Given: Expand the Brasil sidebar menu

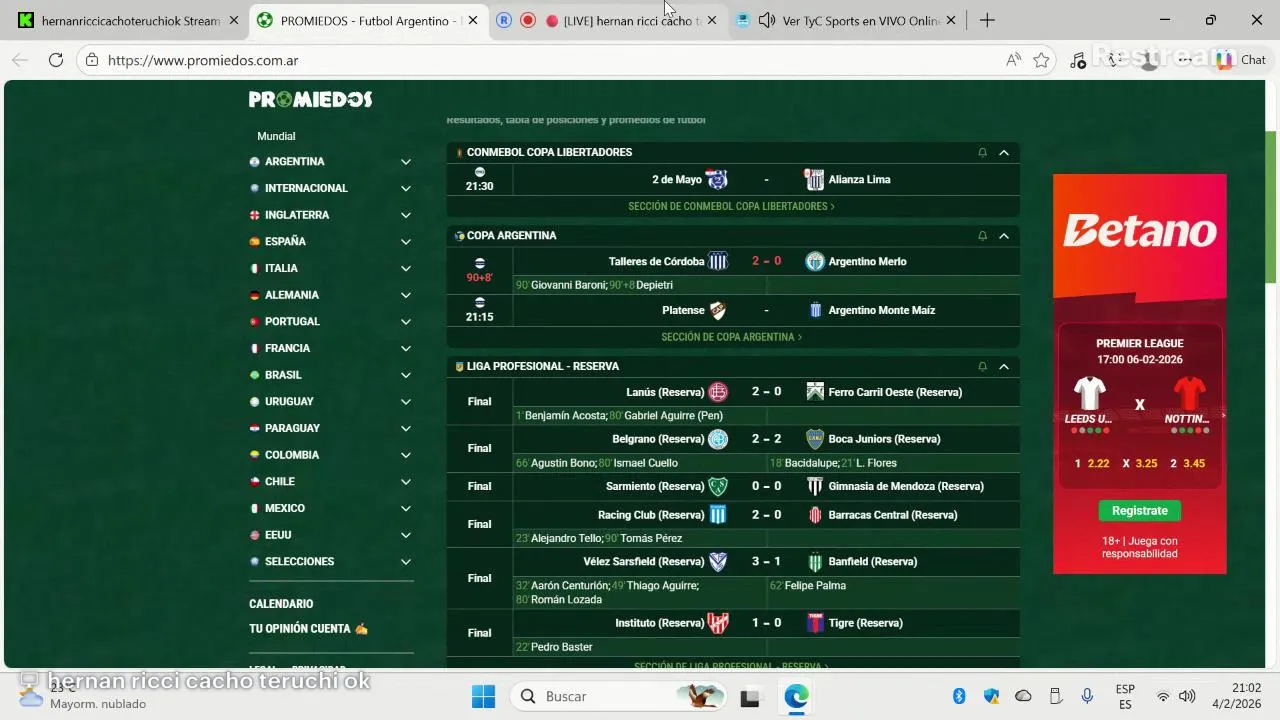Looking at the screenshot, I should tap(406, 375).
